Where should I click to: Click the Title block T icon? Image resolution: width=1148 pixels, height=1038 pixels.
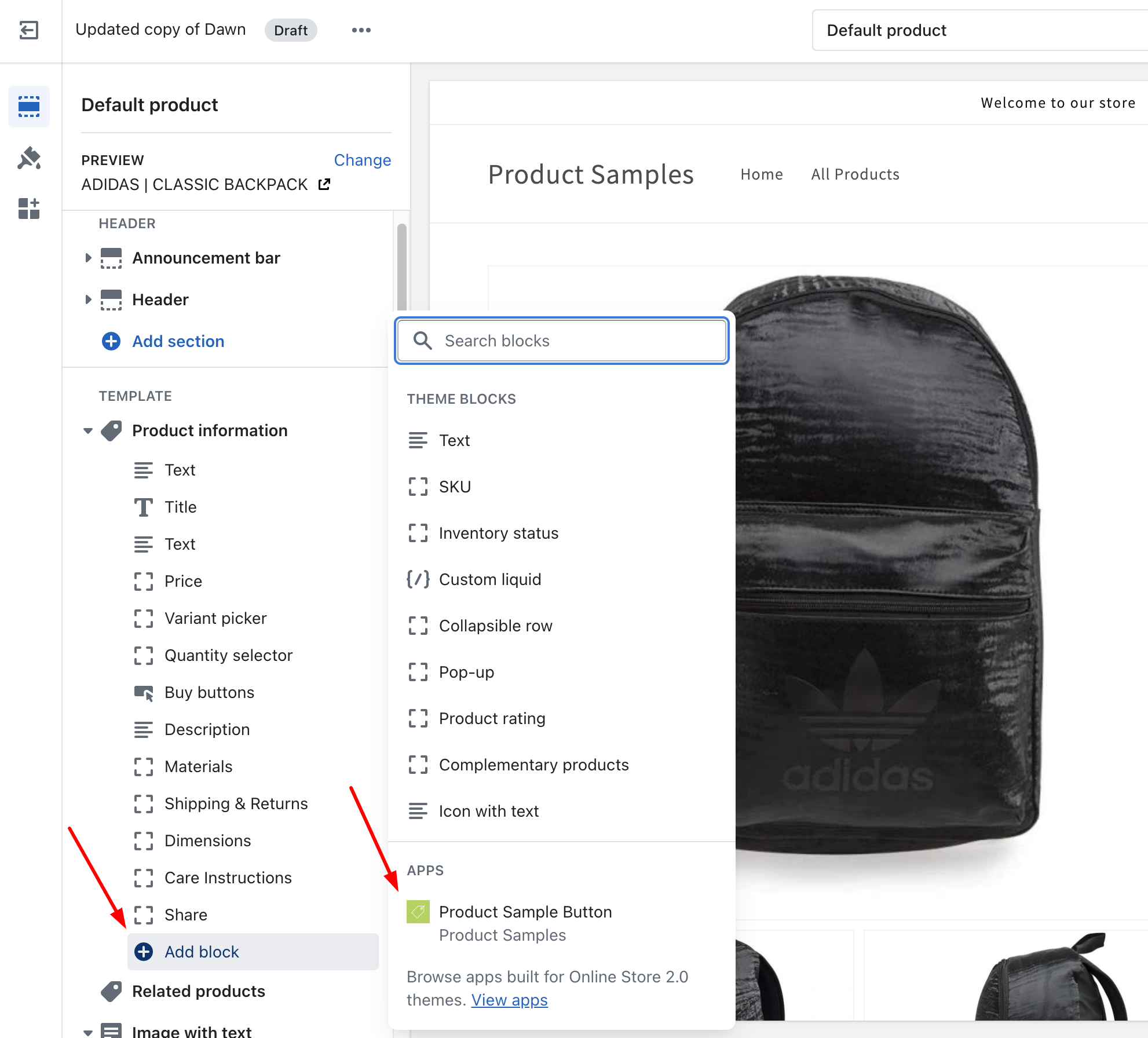click(144, 507)
